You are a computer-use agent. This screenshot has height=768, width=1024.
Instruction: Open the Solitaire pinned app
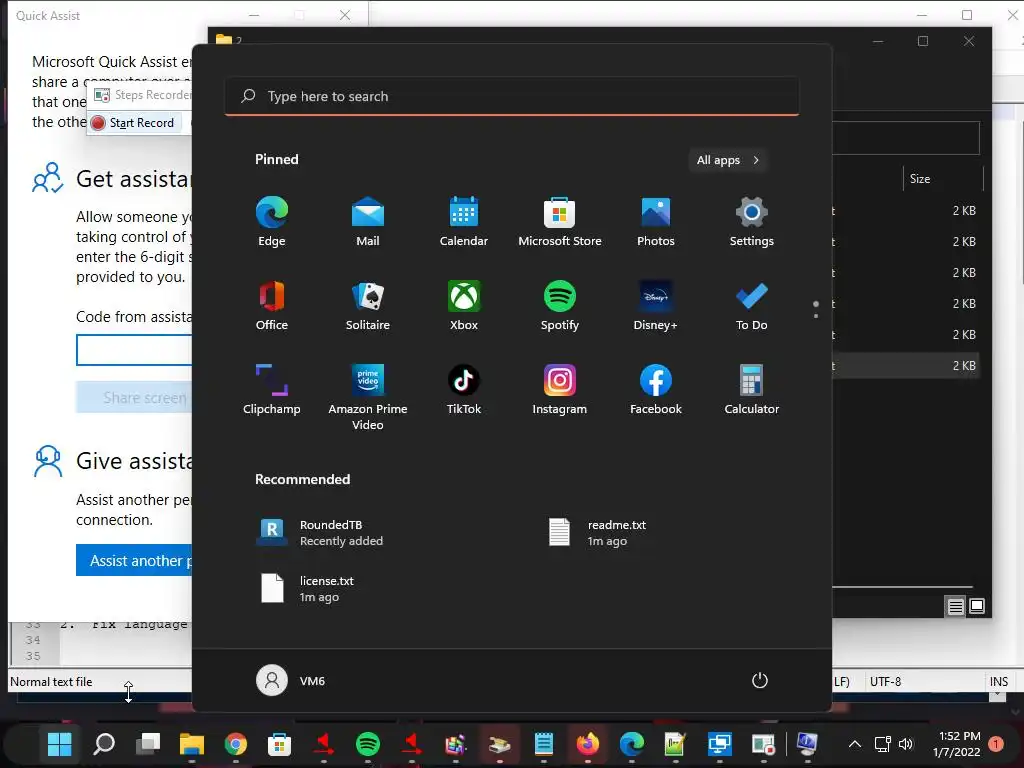coord(368,306)
